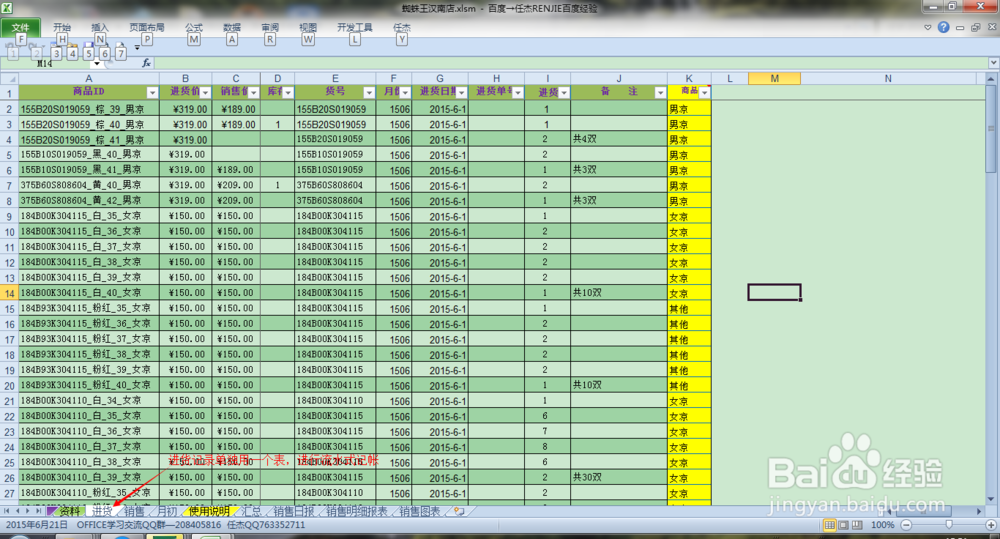Image resolution: width=1000 pixels, height=539 pixels.
Task: Click the horizontal scrollbar right arrow
Action: click(x=979, y=511)
